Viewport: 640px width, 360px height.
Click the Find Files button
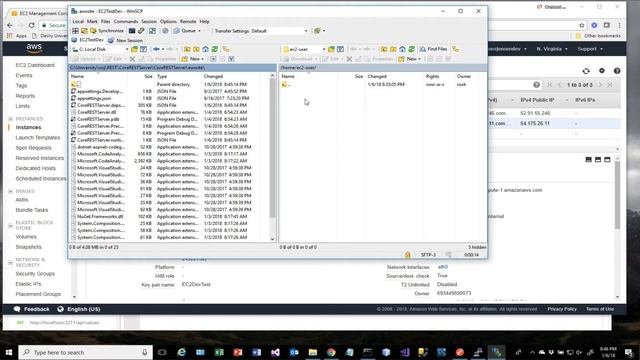click(x=433, y=49)
